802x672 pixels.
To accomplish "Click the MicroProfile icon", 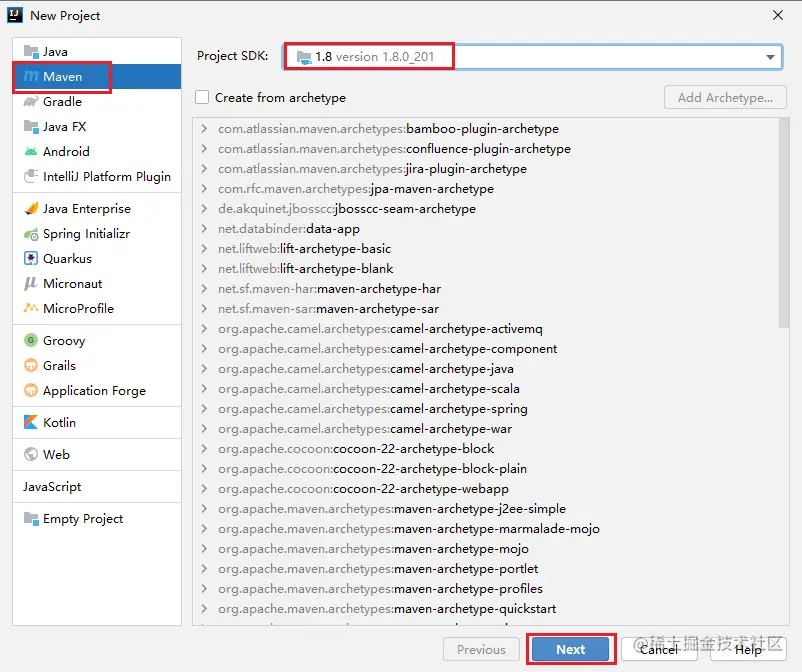I will [x=31, y=308].
